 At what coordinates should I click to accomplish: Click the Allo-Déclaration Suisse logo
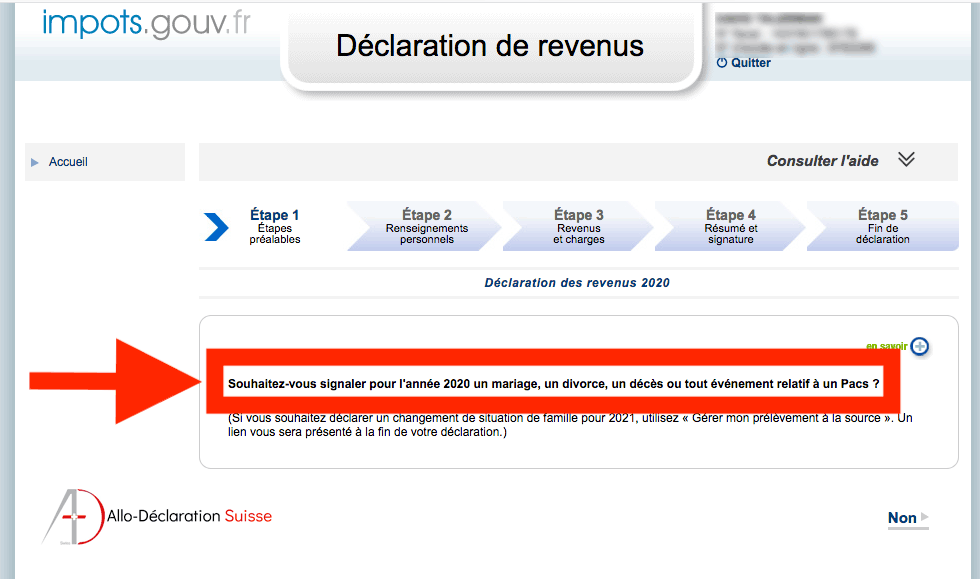158,516
